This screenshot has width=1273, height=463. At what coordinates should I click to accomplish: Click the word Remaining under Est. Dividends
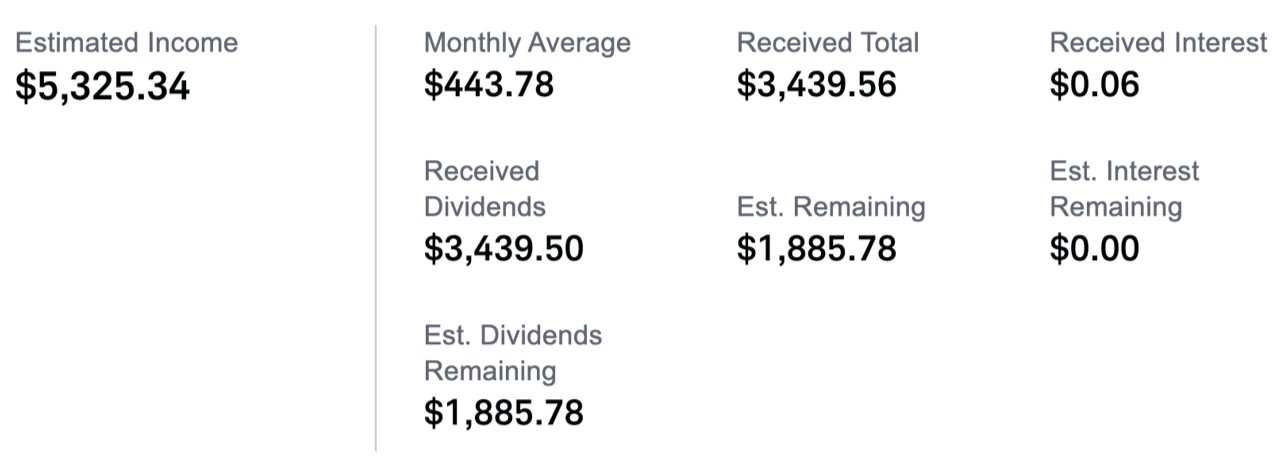(x=489, y=371)
